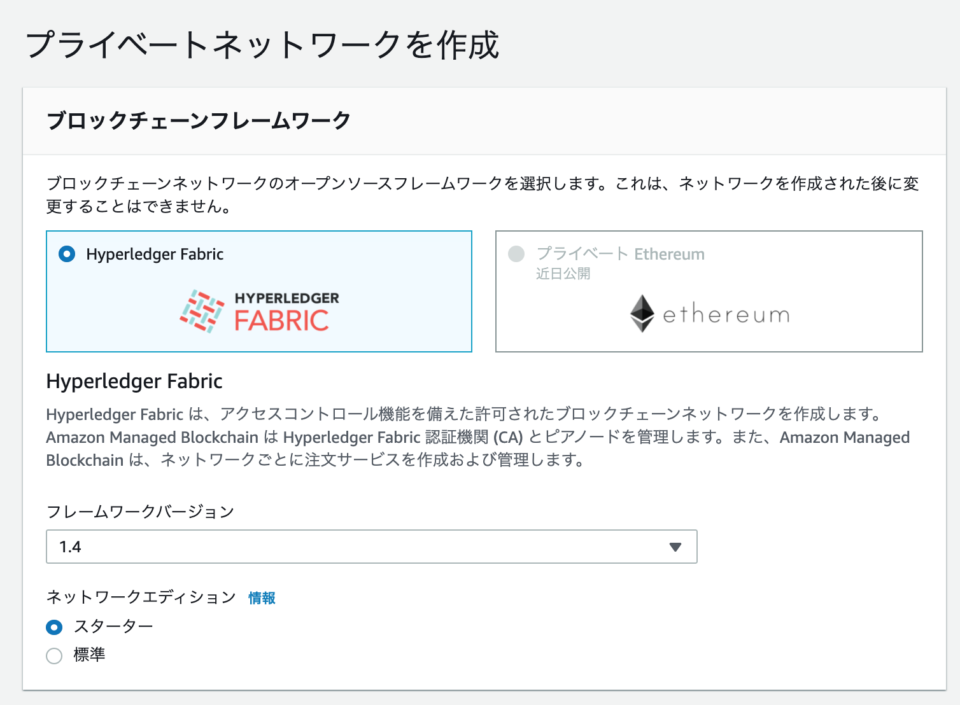960x705 pixels.
Task: Click the Hyperledger Fabric card label text
Action: click(x=155, y=254)
